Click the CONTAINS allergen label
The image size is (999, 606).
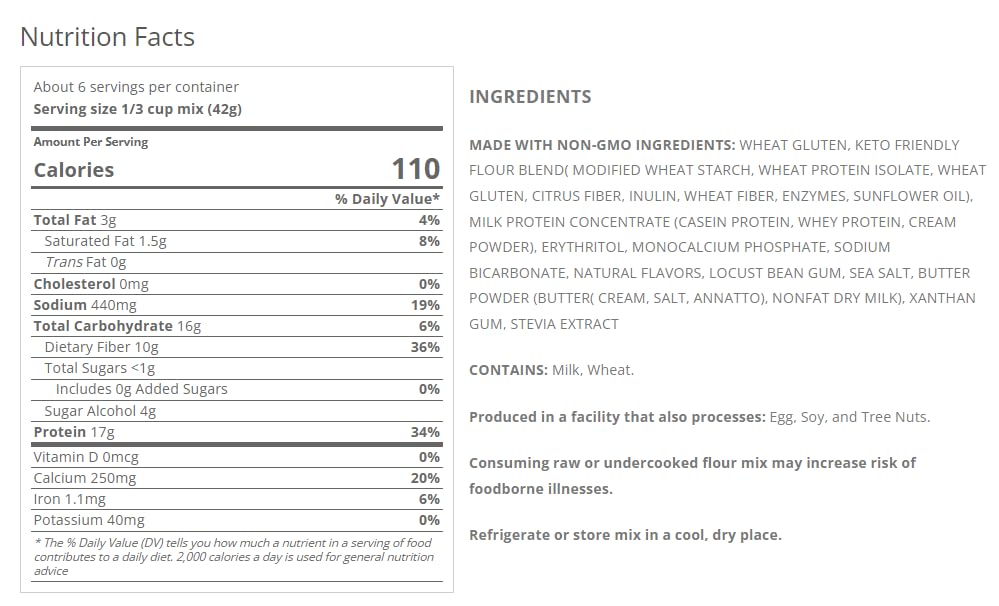[509, 370]
